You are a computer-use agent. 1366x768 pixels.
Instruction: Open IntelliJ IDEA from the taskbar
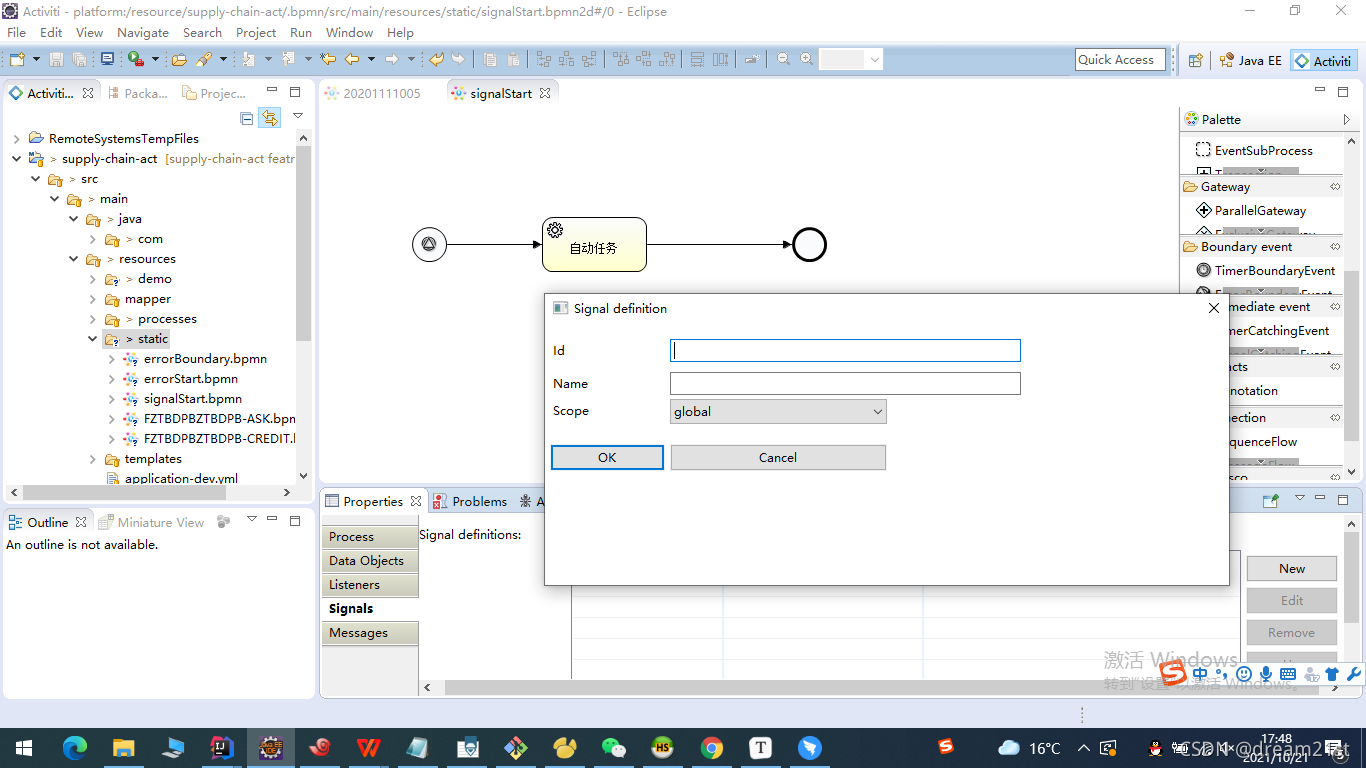point(222,747)
